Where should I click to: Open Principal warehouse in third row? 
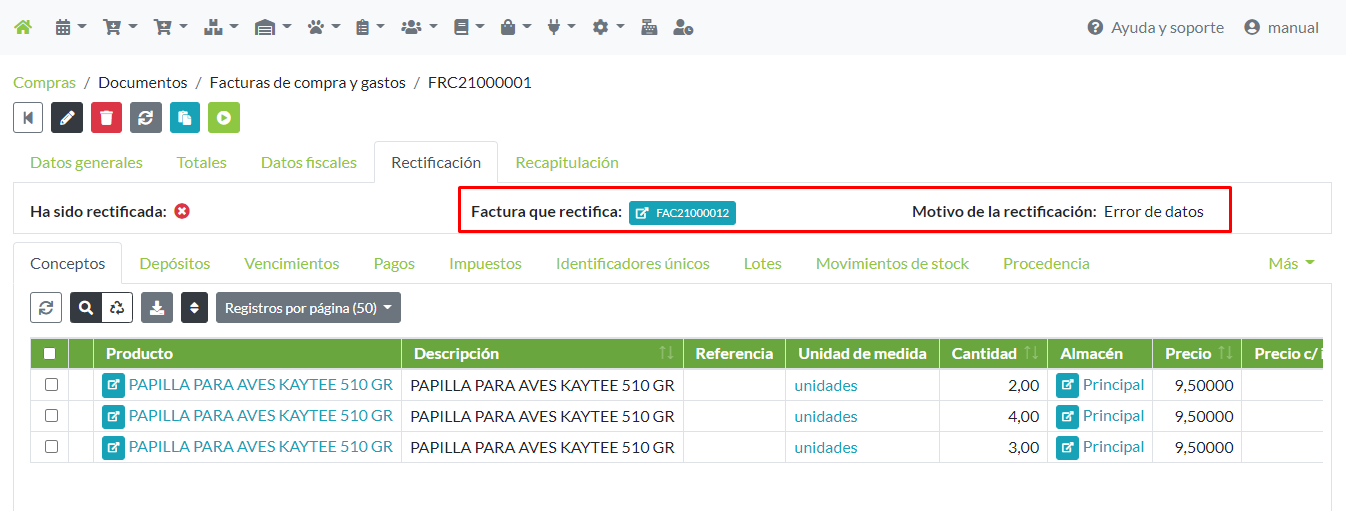point(1113,447)
